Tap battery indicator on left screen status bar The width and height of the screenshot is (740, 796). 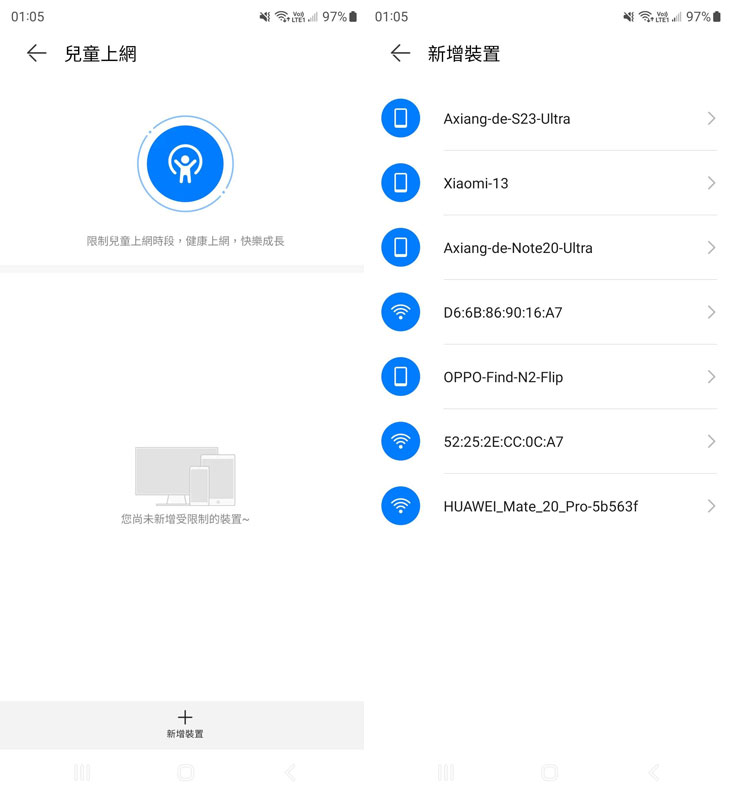353,17
